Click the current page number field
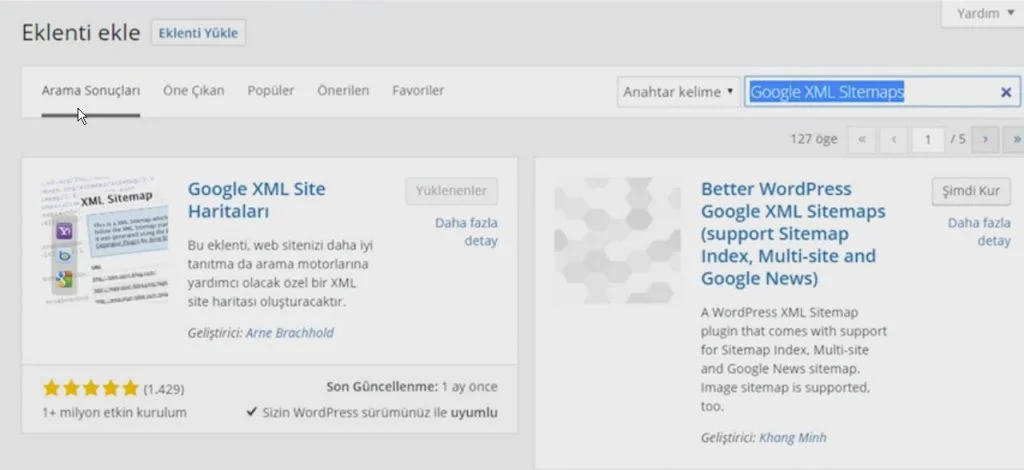The height and width of the screenshot is (470, 1024). tap(928, 140)
